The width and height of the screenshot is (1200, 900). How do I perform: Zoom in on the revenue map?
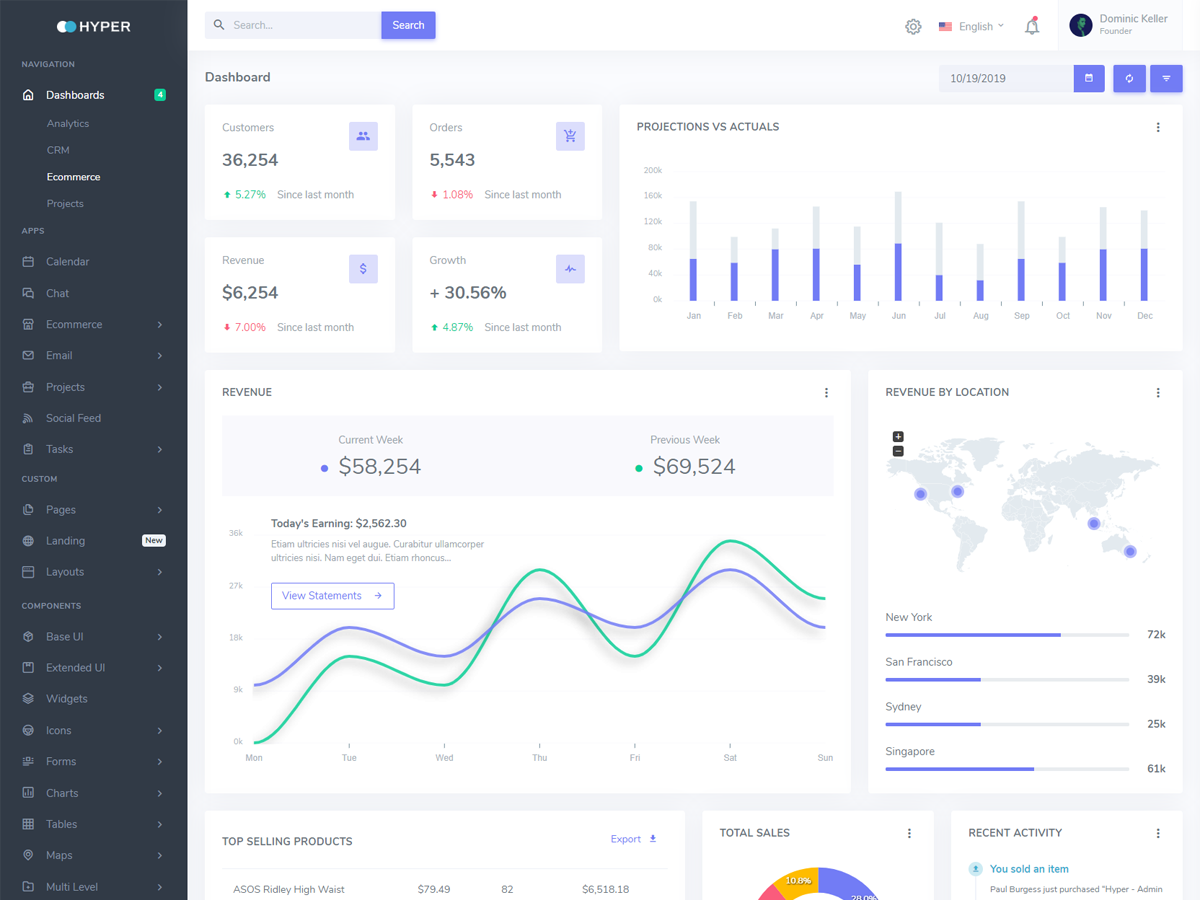(898, 437)
